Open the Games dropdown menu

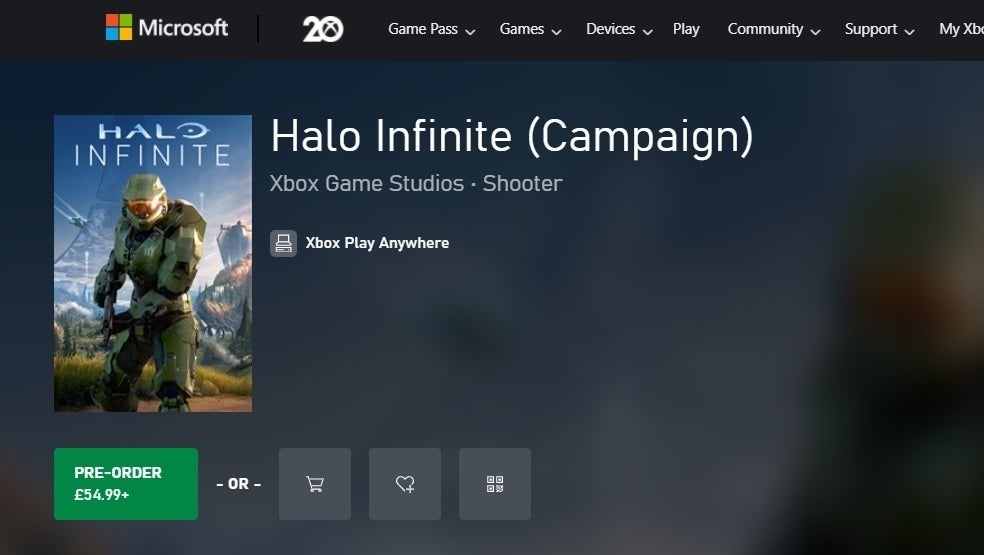530,29
